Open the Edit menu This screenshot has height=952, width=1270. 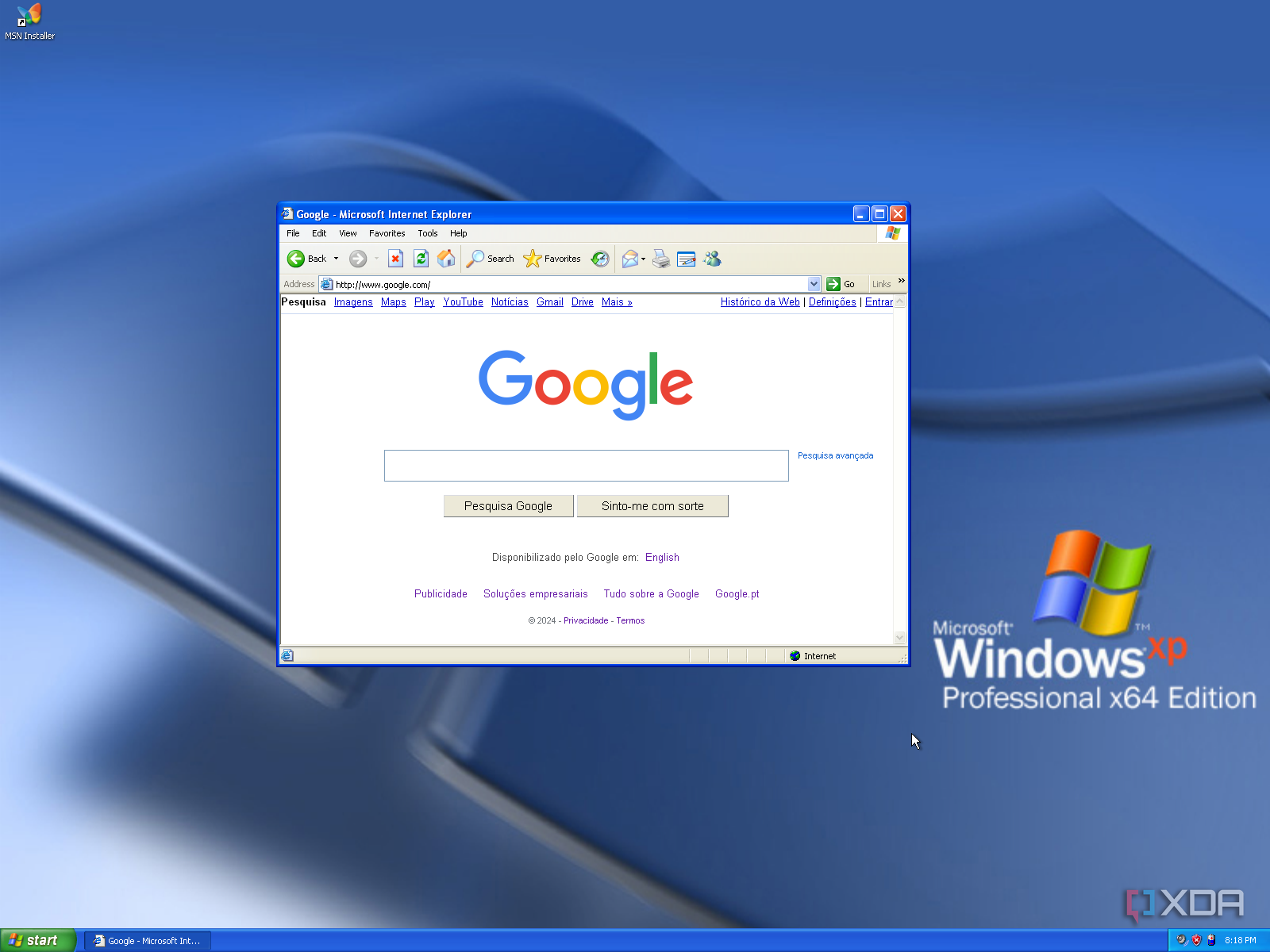click(319, 233)
